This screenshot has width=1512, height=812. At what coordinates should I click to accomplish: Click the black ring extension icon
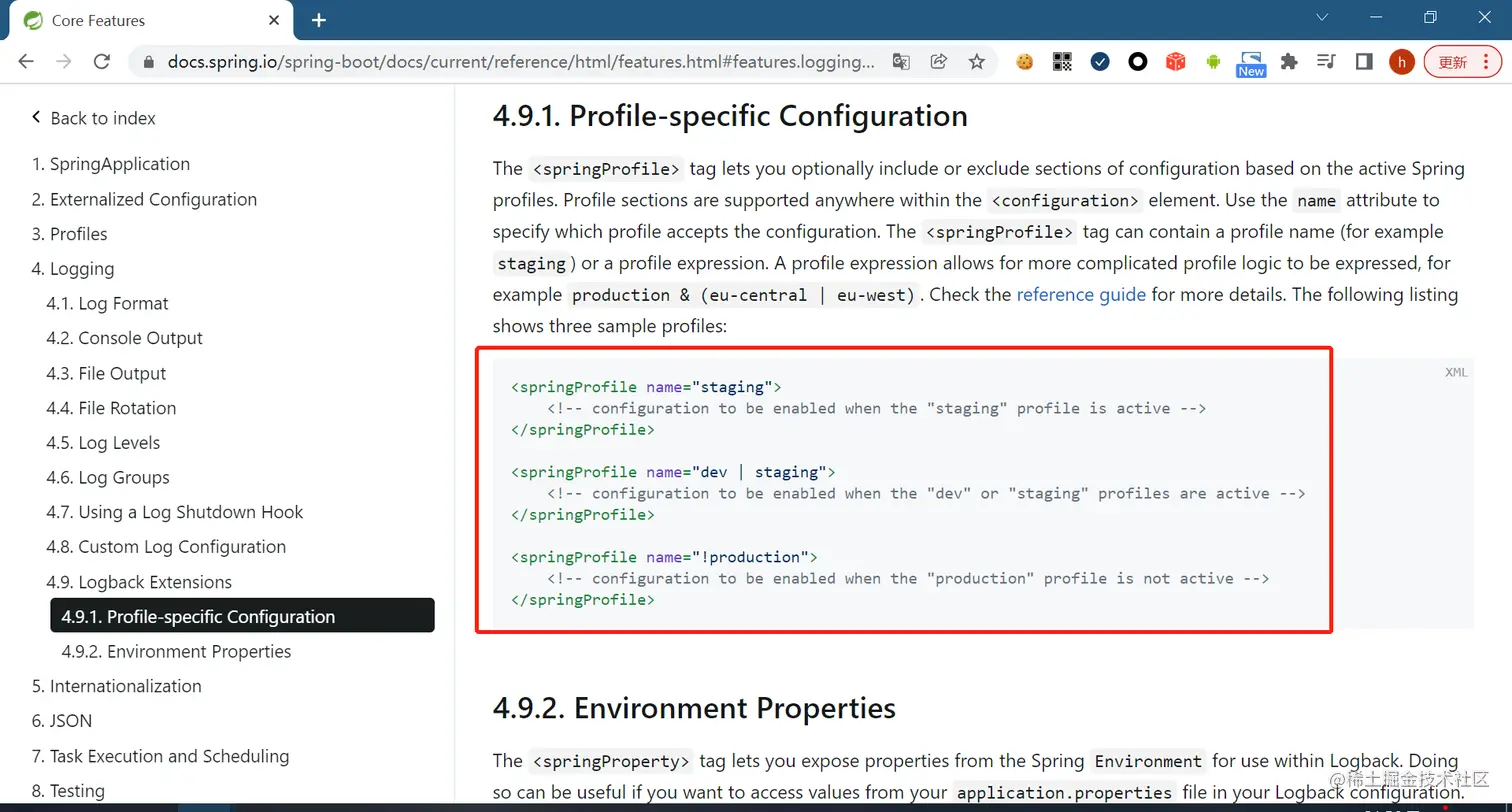click(x=1138, y=62)
